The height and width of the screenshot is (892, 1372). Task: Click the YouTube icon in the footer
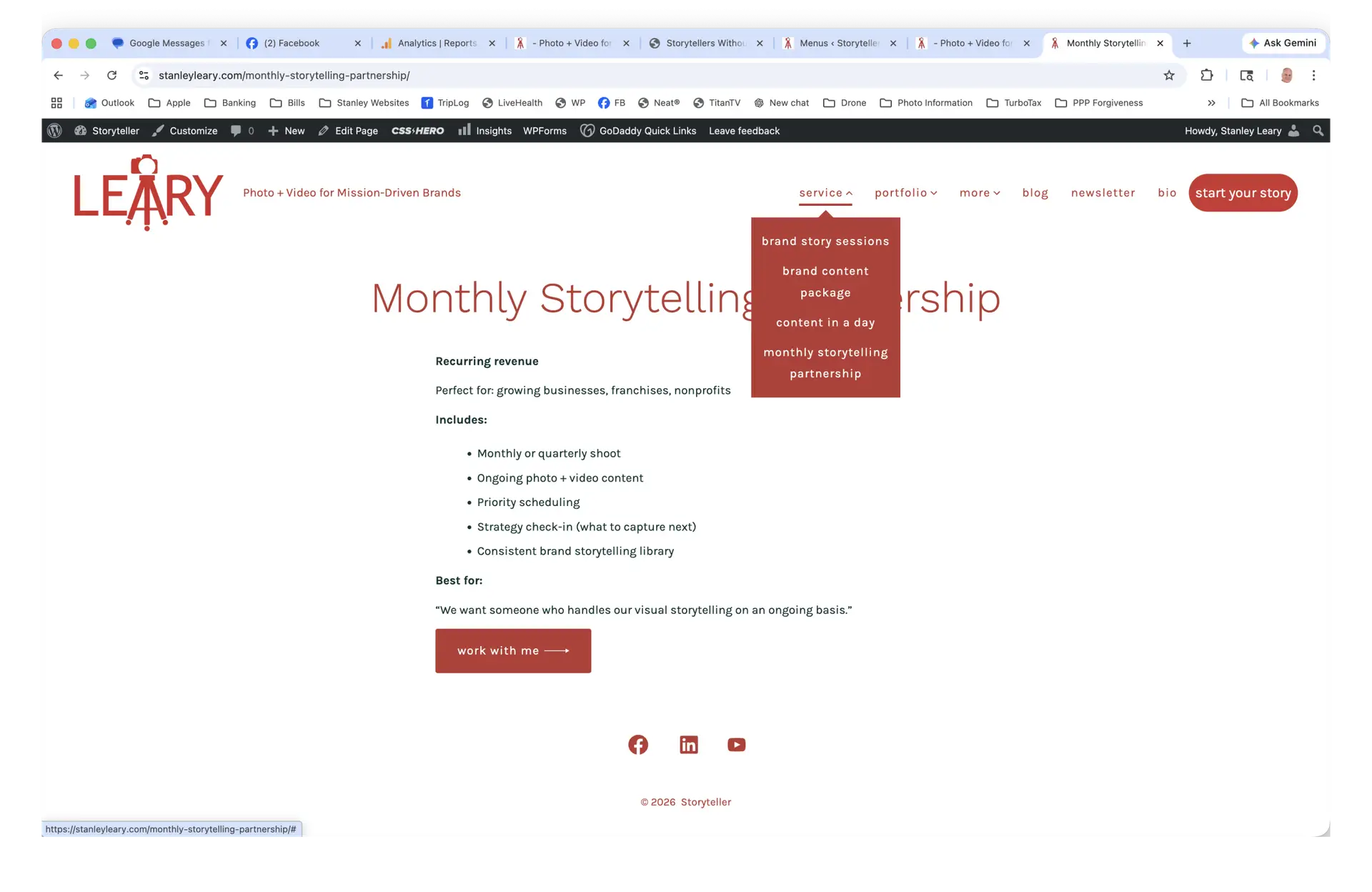click(736, 745)
